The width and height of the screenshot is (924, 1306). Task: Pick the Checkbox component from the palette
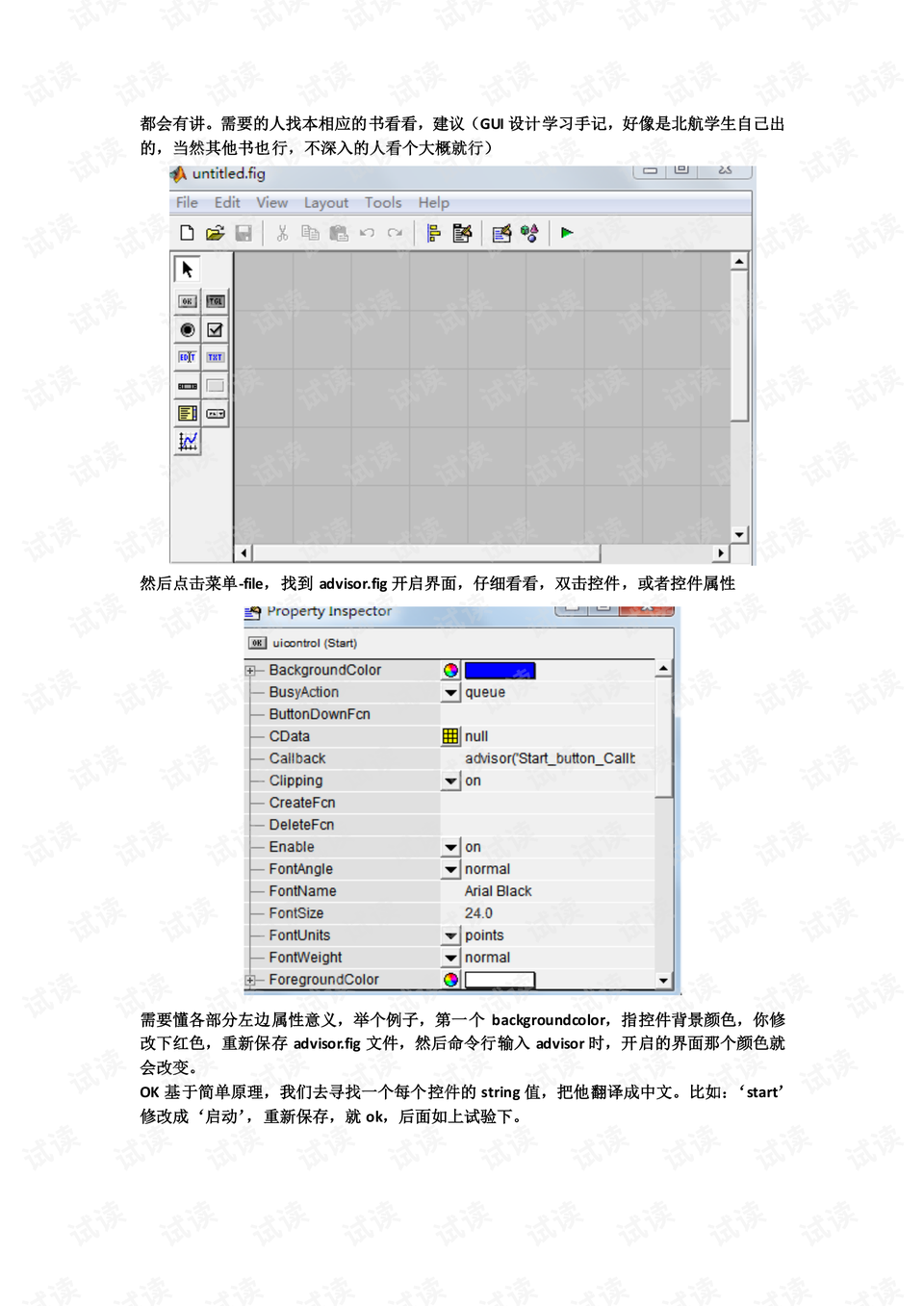215,328
